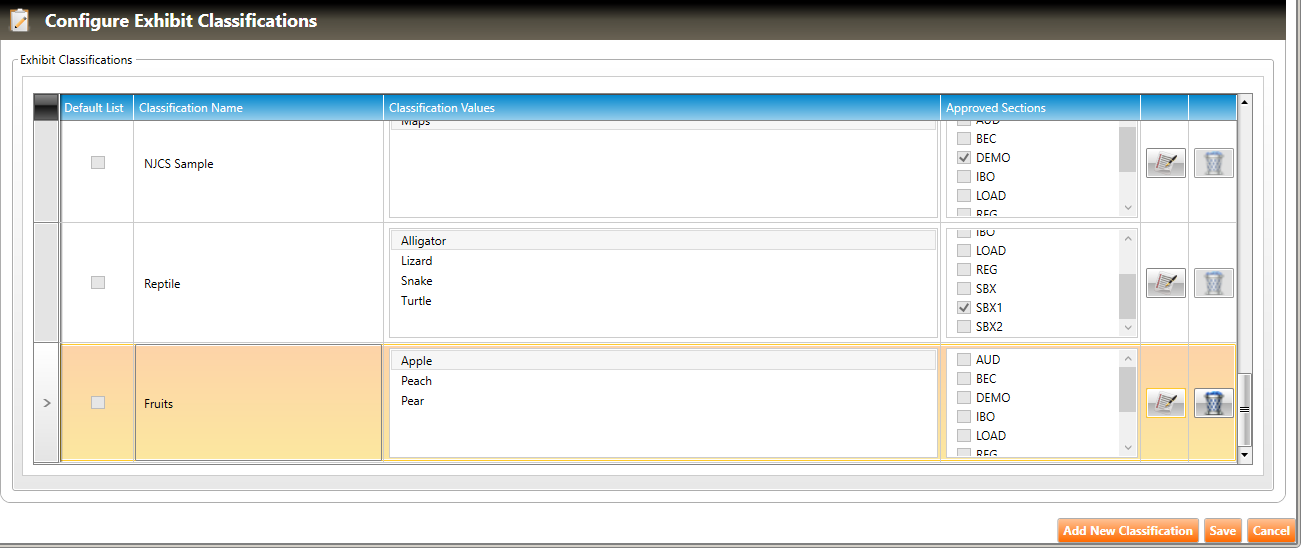Click the delete trash icon for NJCS Sample

coord(1213,163)
